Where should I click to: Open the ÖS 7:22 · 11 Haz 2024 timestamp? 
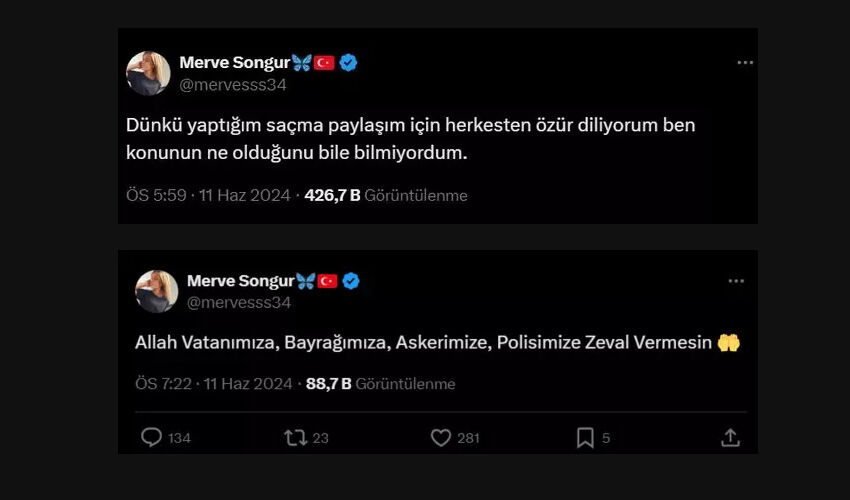point(214,384)
